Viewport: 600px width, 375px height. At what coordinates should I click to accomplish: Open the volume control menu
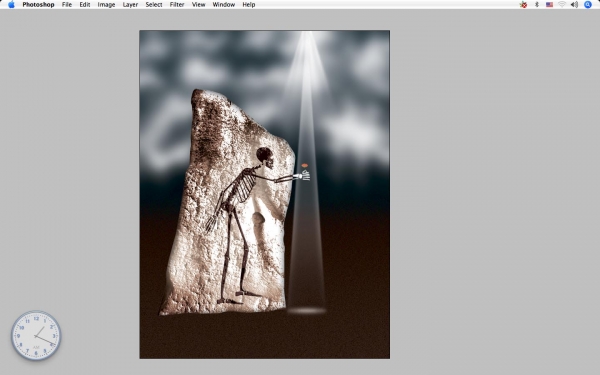point(574,5)
